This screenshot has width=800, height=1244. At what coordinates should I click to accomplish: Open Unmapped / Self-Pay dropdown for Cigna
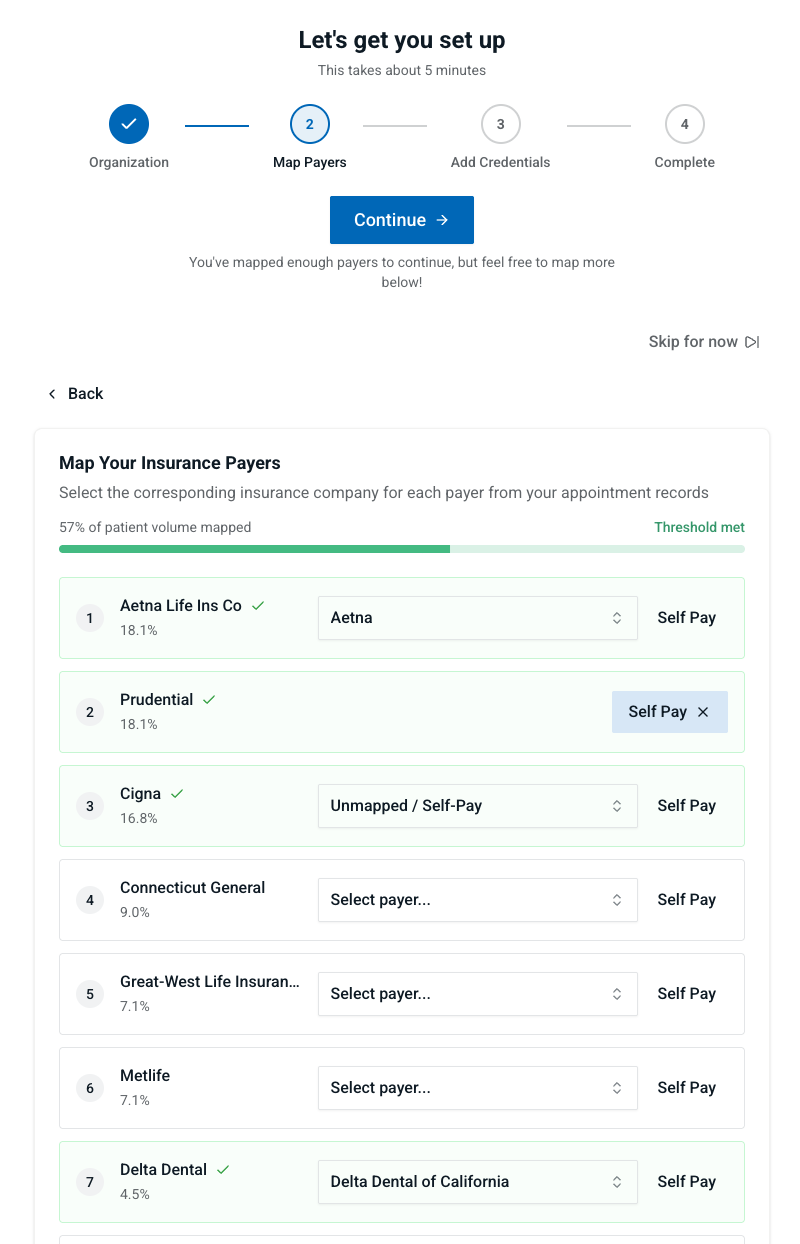click(x=477, y=806)
